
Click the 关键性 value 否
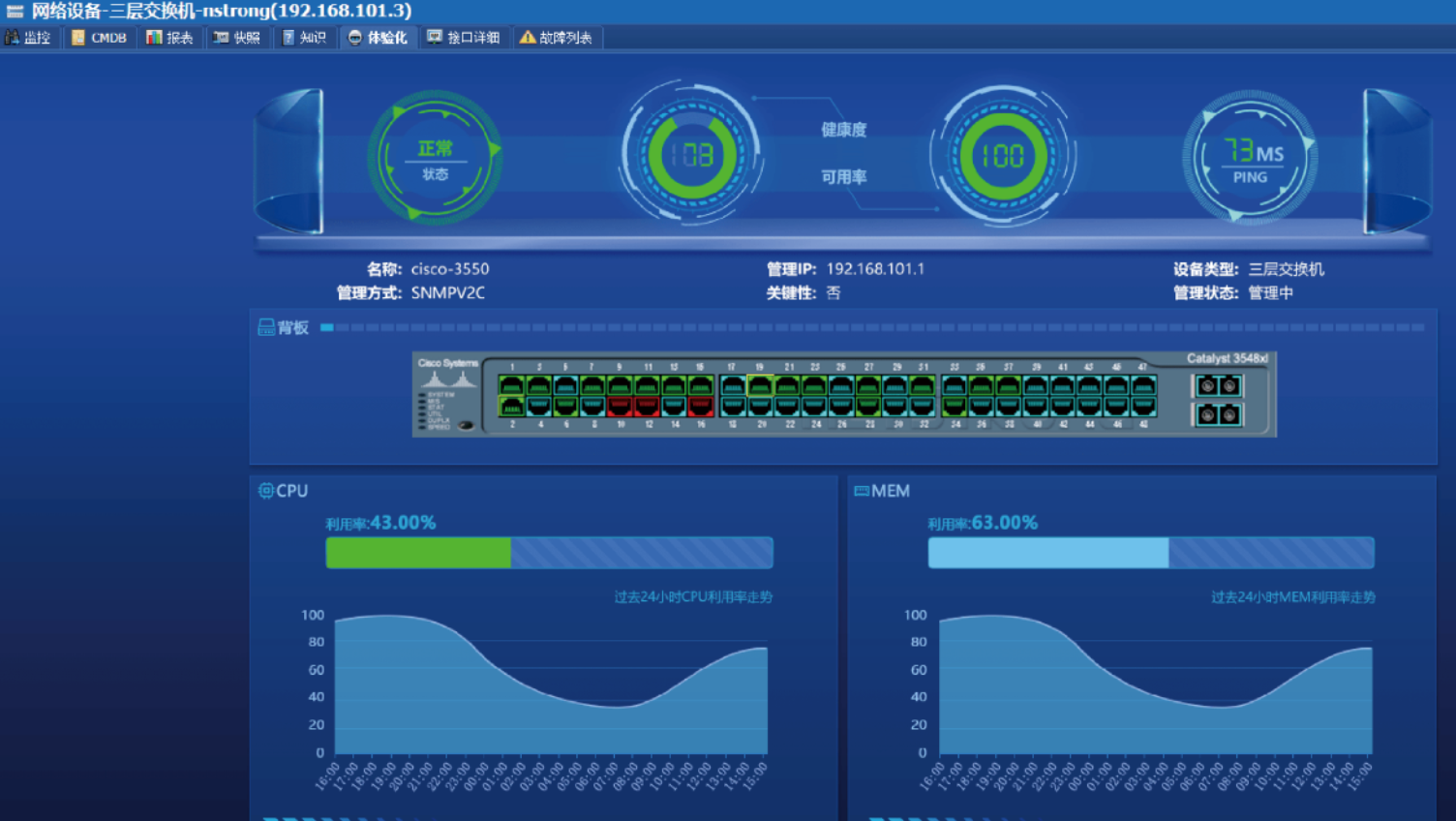(834, 292)
